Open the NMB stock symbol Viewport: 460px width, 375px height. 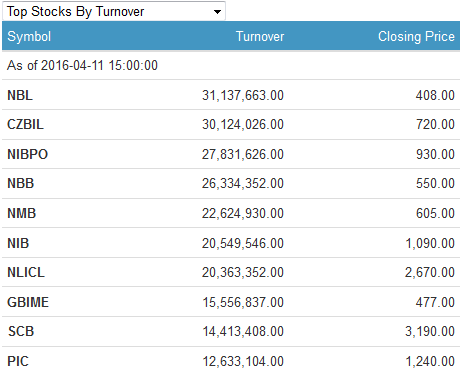pos(22,213)
